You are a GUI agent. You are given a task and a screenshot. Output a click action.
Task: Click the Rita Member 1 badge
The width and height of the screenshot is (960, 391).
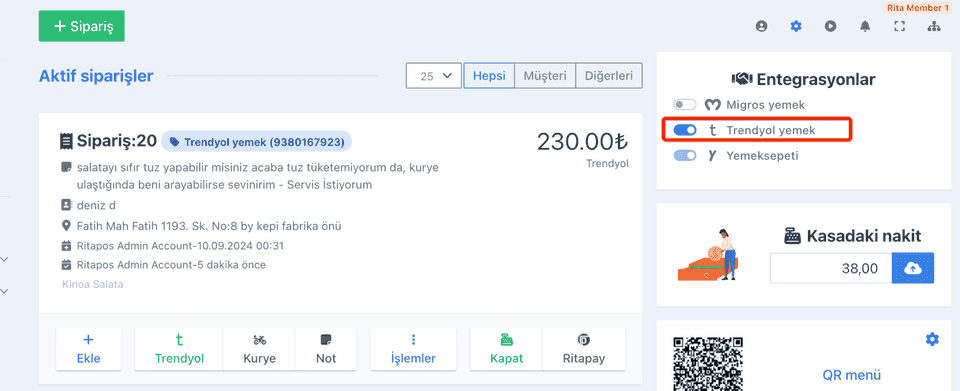coord(917,8)
